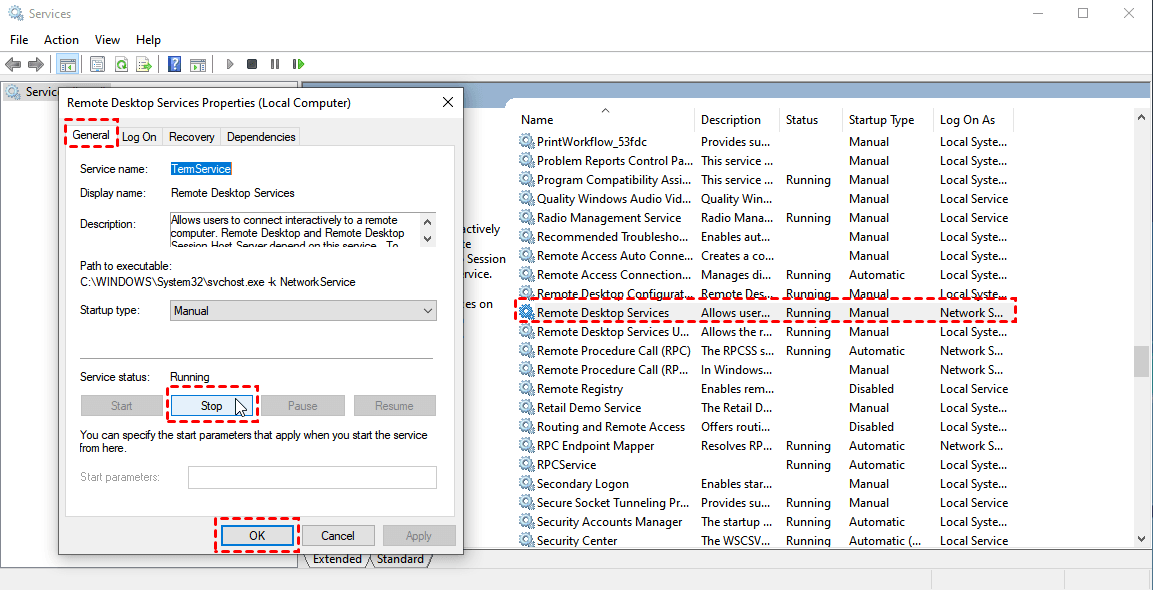Viewport: 1153px width, 590px height.
Task: Click the Restart Service toolbar icon
Action: tap(298, 64)
